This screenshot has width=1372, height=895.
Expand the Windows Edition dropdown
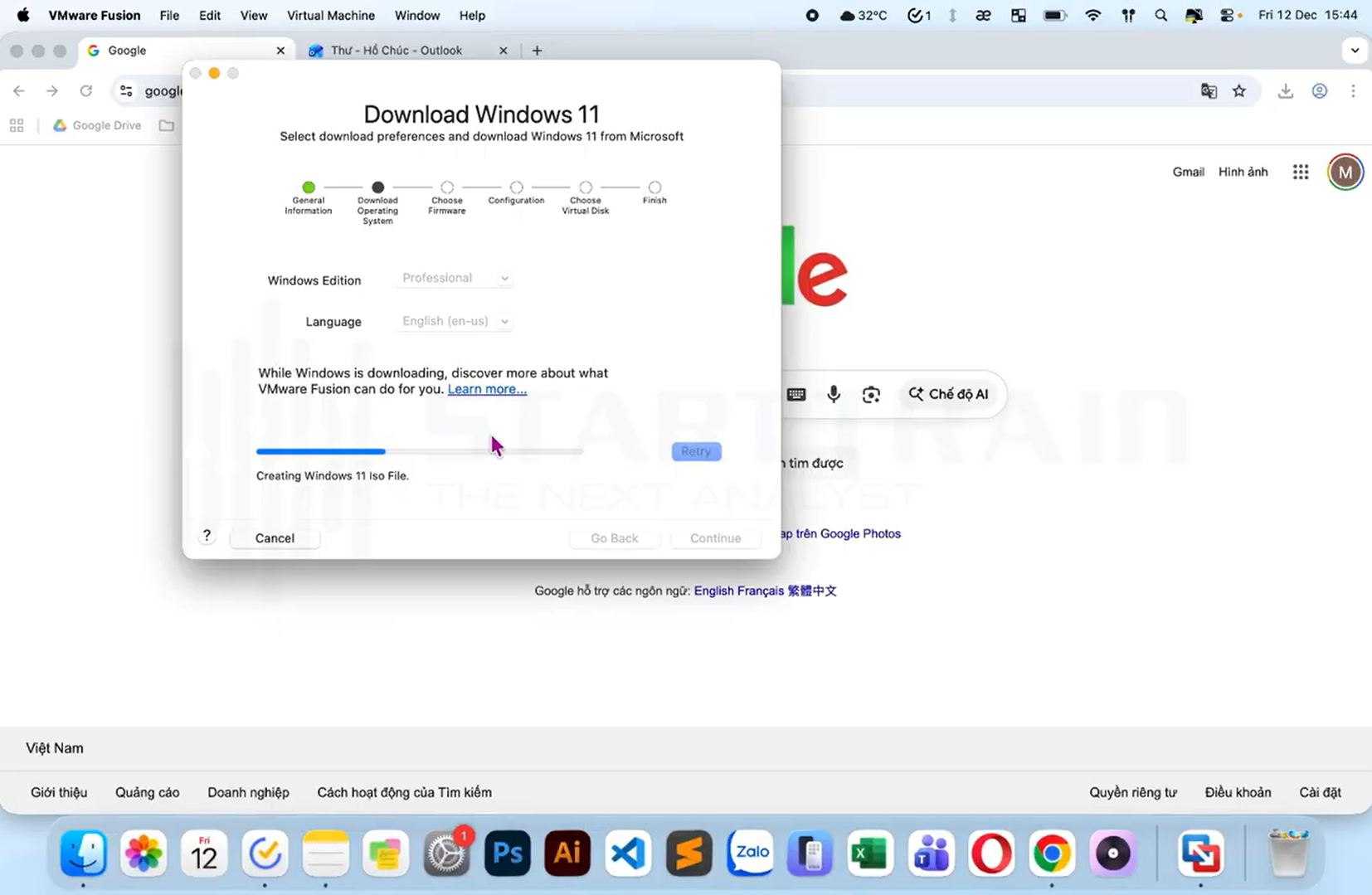pos(455,279)
